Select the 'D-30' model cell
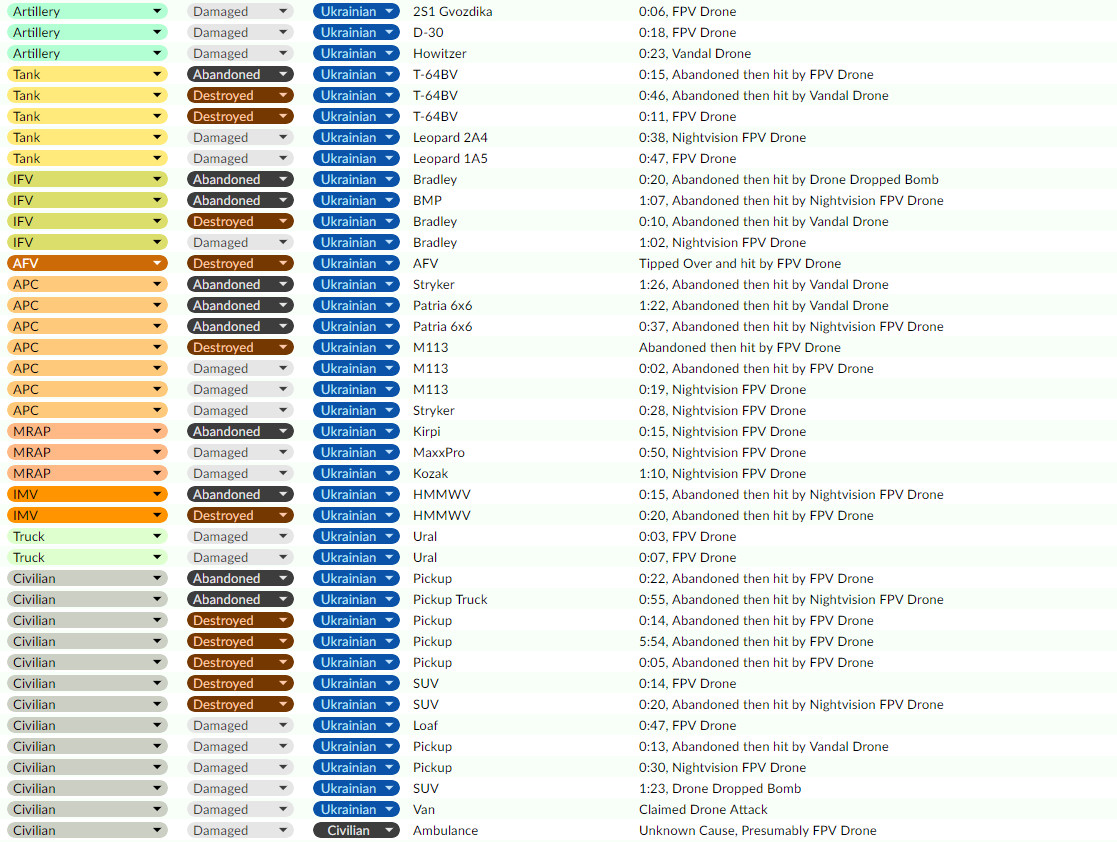Screen dimensions: 1117x842 (x=428, y=33)
